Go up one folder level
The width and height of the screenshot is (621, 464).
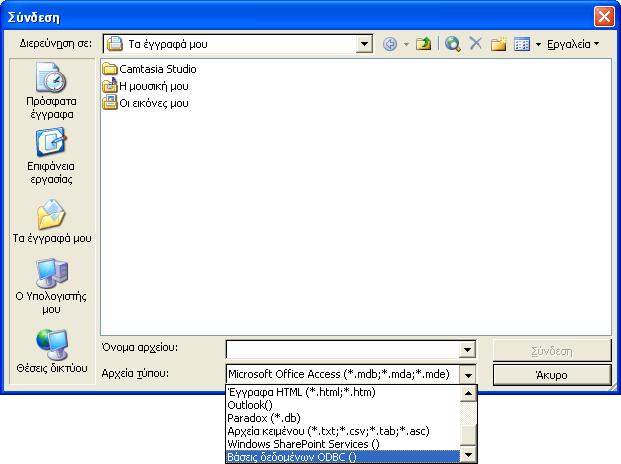pyautogui.click(x=423, y=44)
